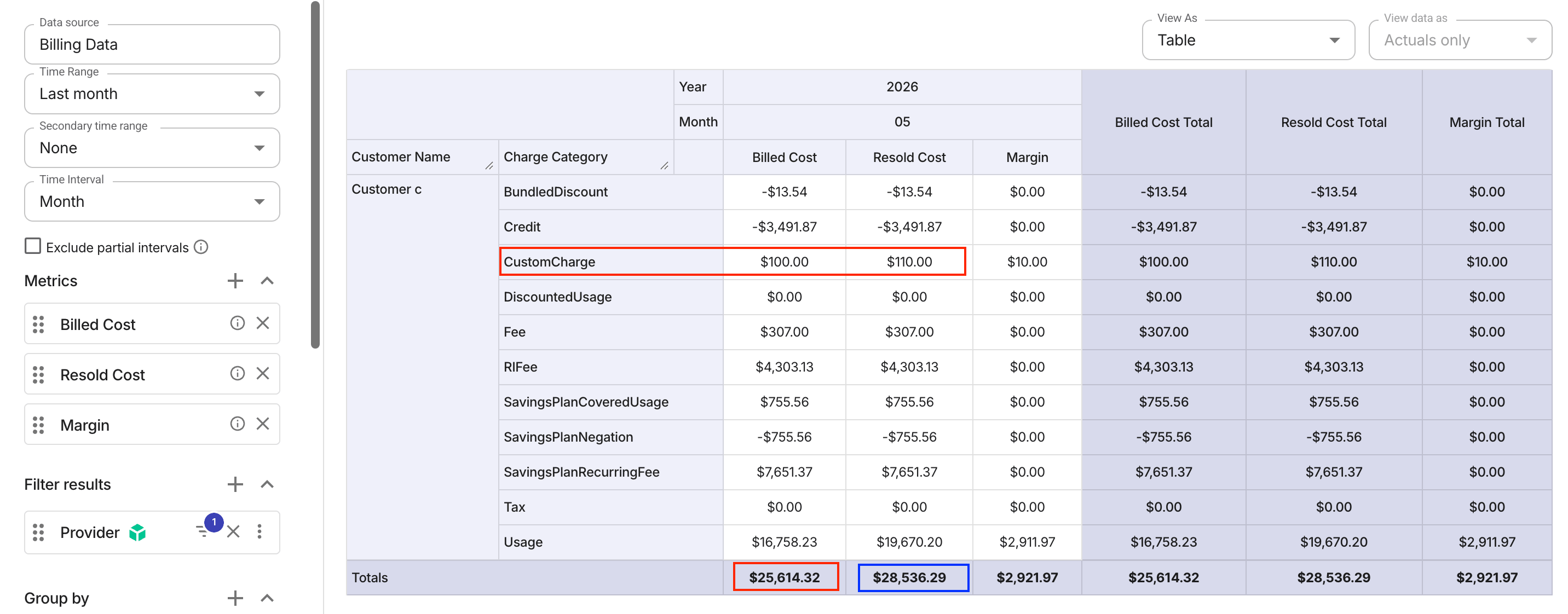This screenshot has height=614, width=1568.
Task: Enable Exclude partial intervals checkbox
Action: pyautogui.click(x=33, y=246)
